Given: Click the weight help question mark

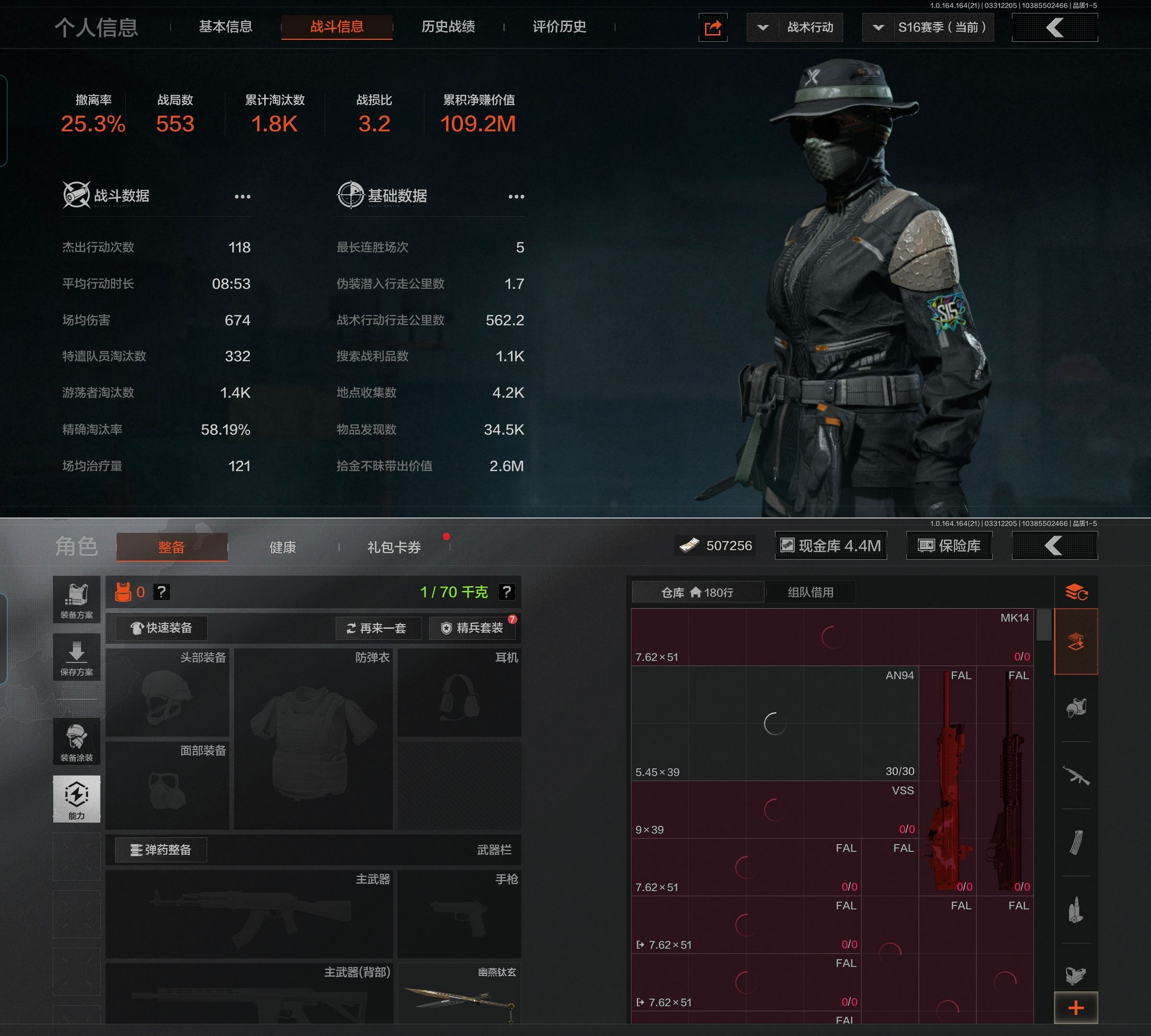Looking at the screenshot, I should (506, 592).
